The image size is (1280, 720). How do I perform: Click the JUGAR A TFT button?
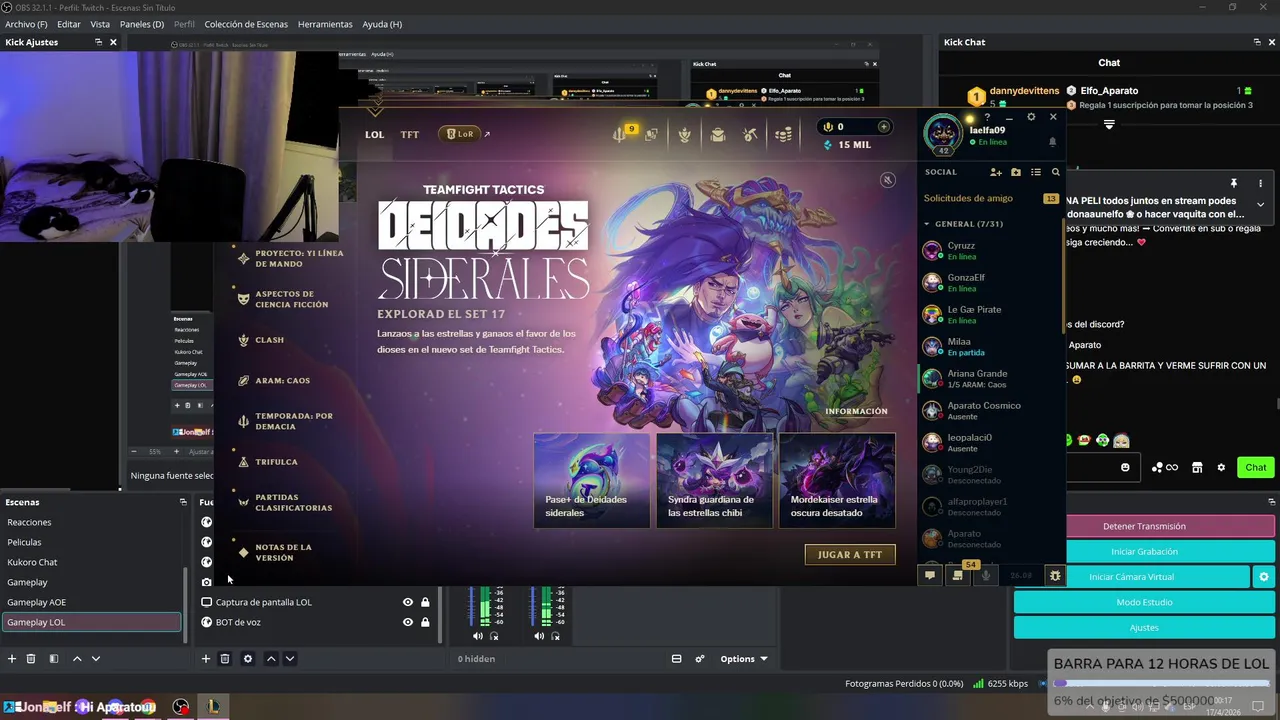[x=850, y=554]
